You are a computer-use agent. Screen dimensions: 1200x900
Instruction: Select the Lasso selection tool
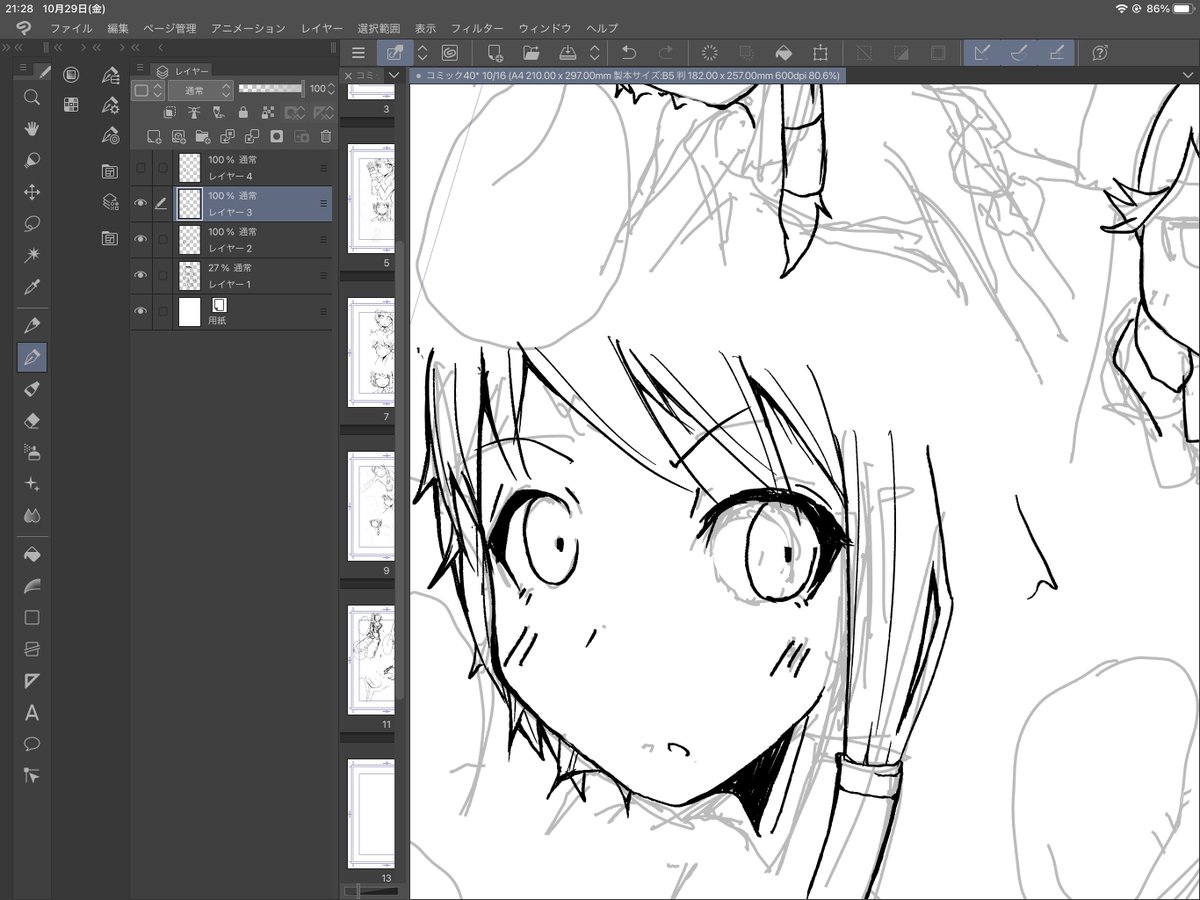32,224
